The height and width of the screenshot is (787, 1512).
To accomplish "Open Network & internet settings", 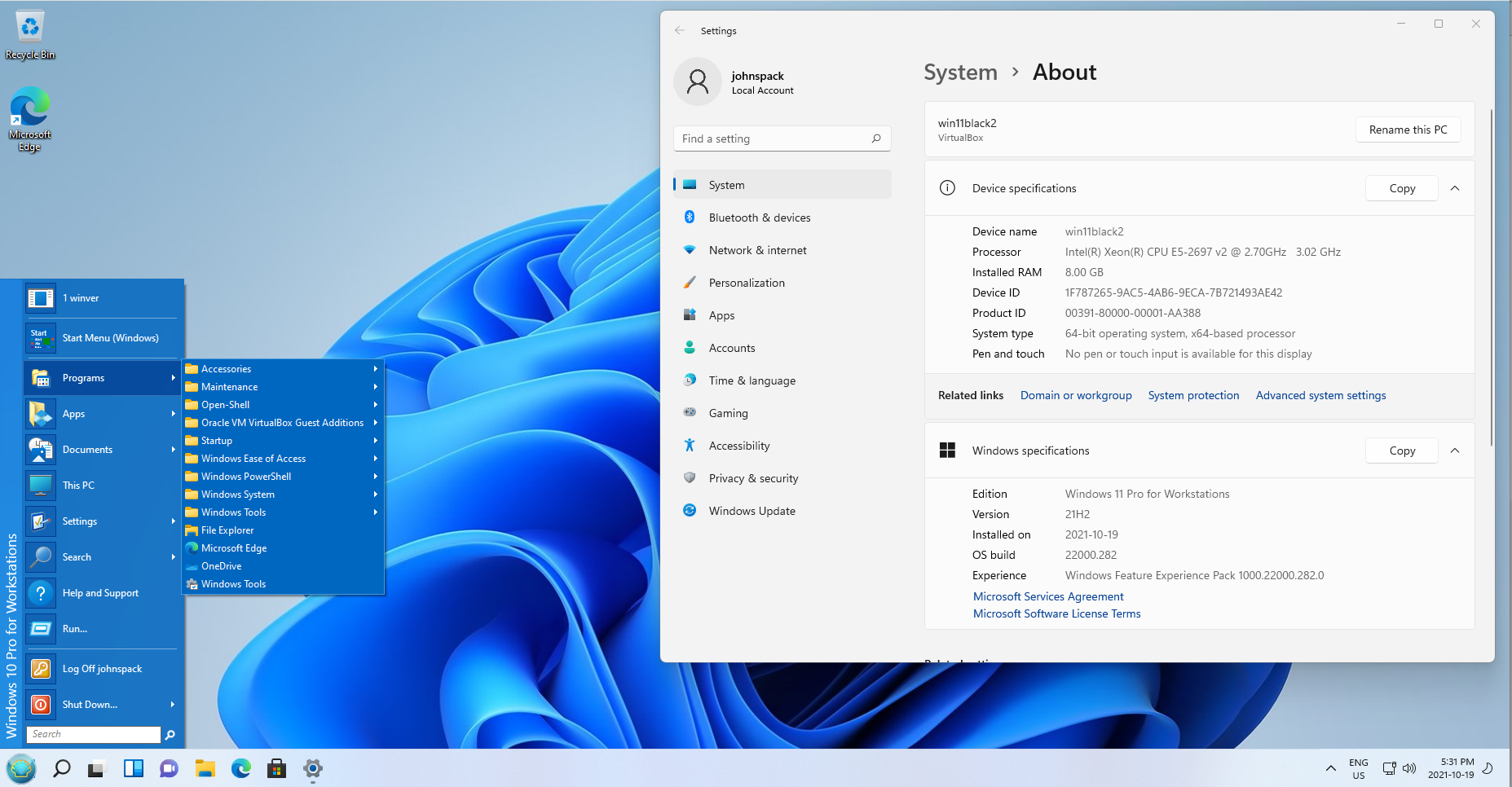I will tap(782, 250).
